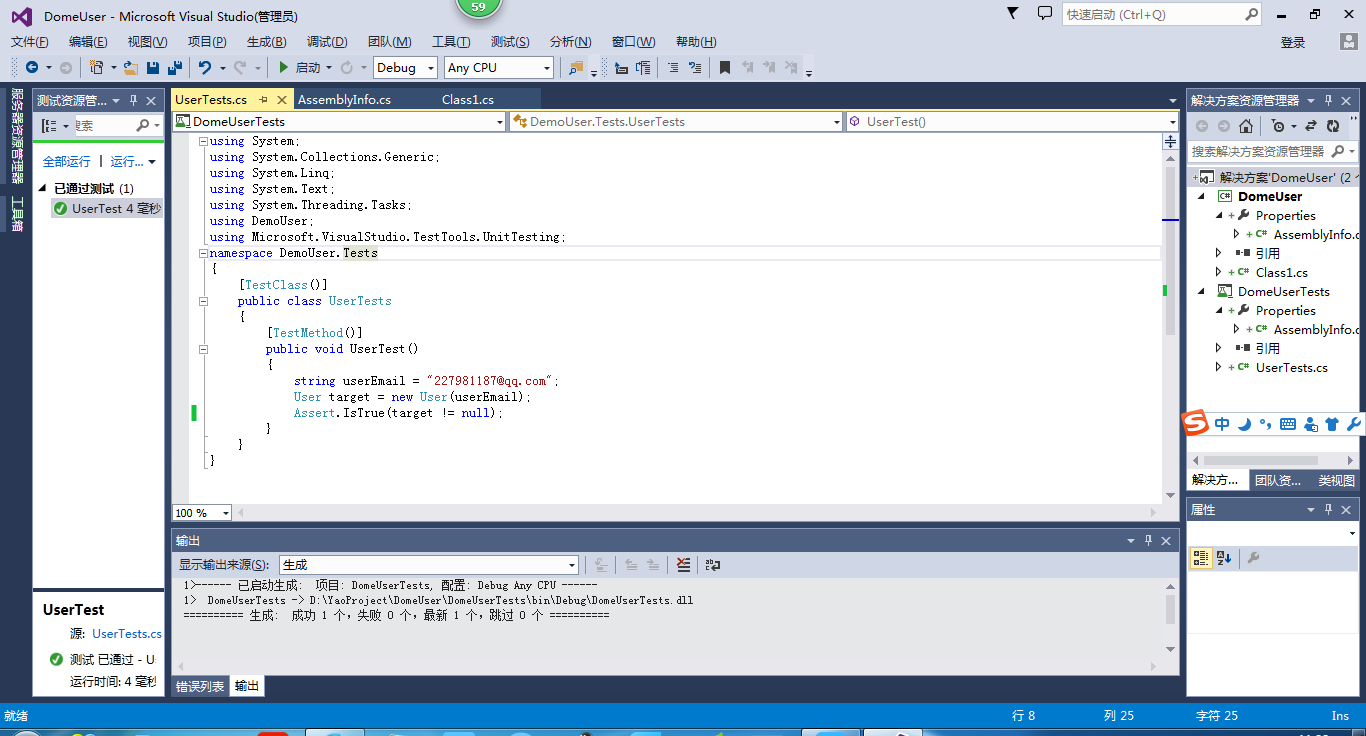Open the DemoUser.Tests.UserTests class dropdown
The height and width of the screenshot is (736, 1366).
point(676,121)
